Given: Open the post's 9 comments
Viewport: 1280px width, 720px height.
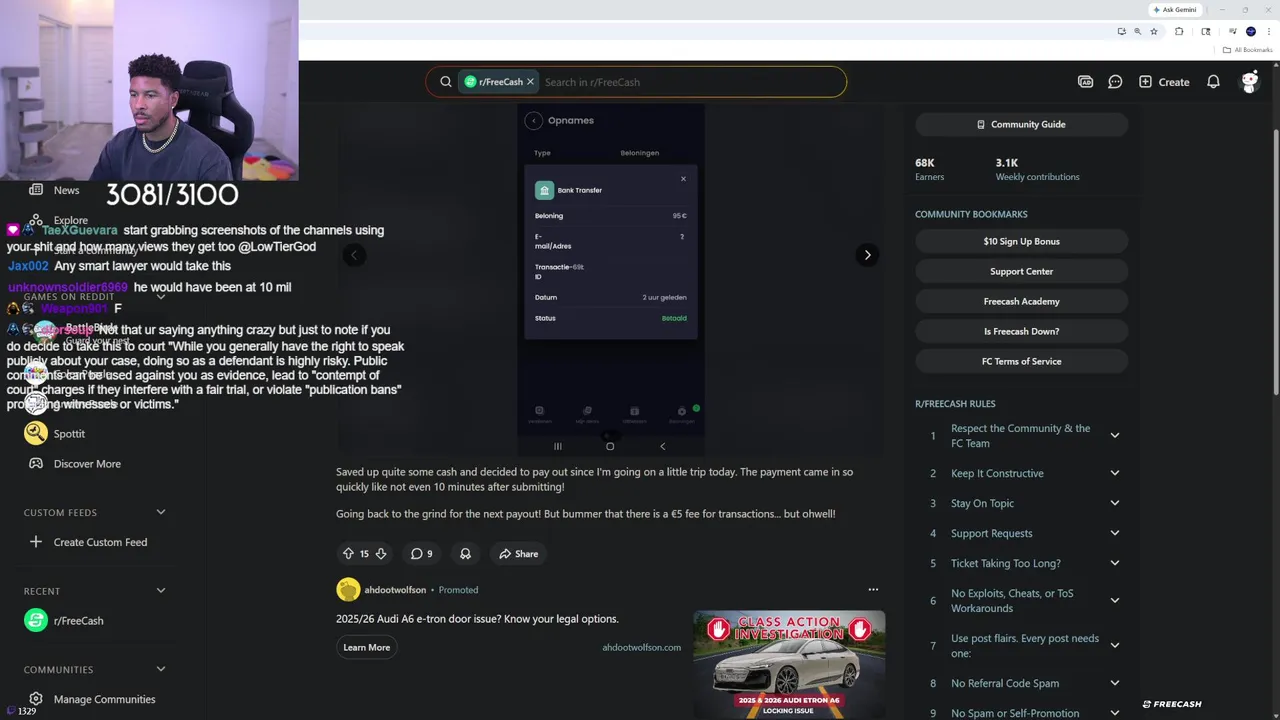Looking at the screenshot, I should [422, 553].
